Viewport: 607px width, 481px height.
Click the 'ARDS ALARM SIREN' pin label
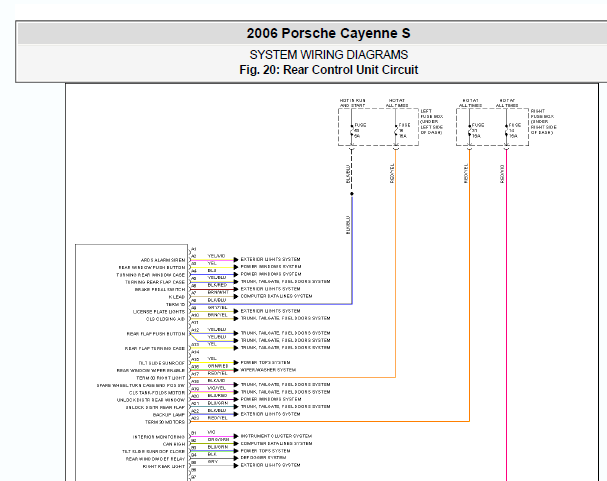[163, 260]
